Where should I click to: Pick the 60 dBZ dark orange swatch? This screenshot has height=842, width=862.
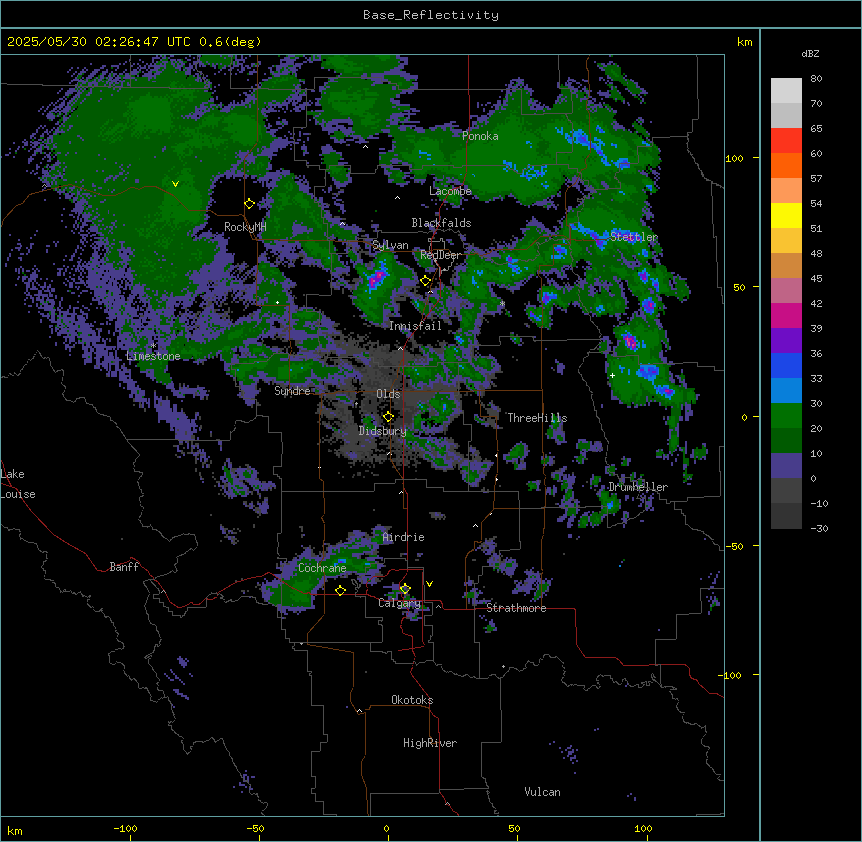coord(786,165)
